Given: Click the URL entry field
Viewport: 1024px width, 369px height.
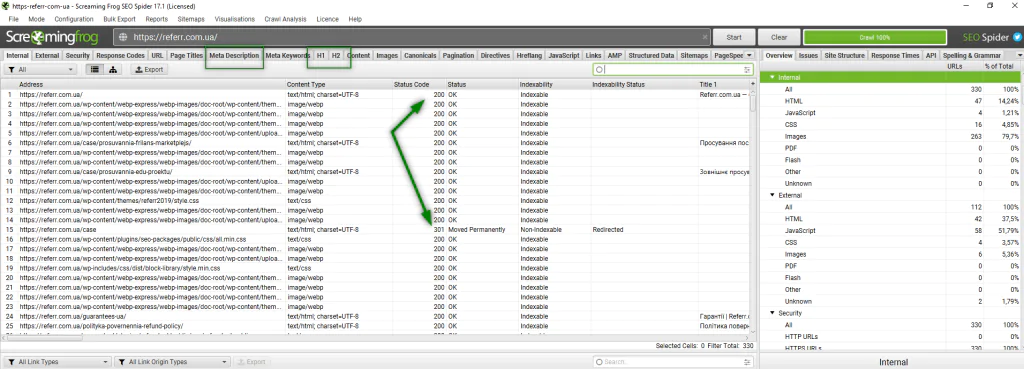Looking at the screenshot, I should pyautogui.click(x=411, y=37).
